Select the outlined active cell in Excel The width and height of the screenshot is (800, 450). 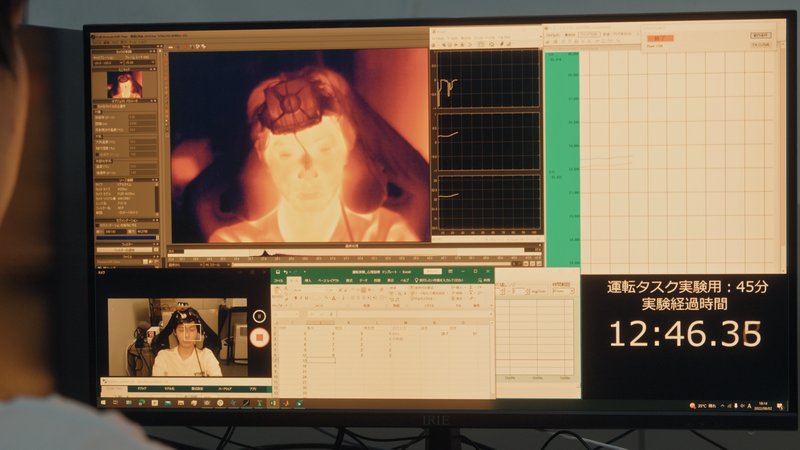tap(320, 360)
